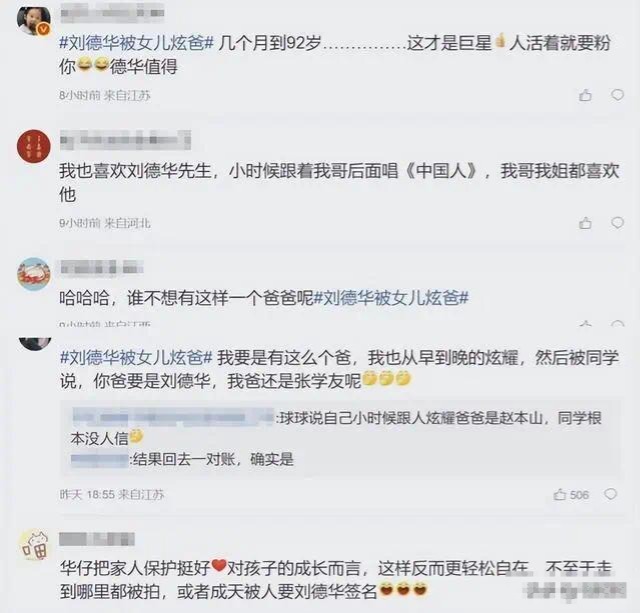This screenshot has height=613, width=640.
Task: Open the blurred username of the first commenter
Action: [x=112, y=12]
